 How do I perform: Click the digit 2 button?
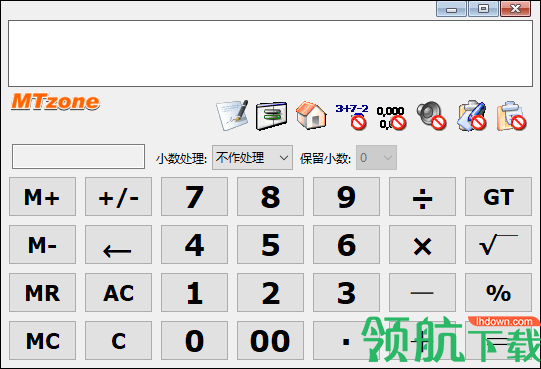[270, 293]
